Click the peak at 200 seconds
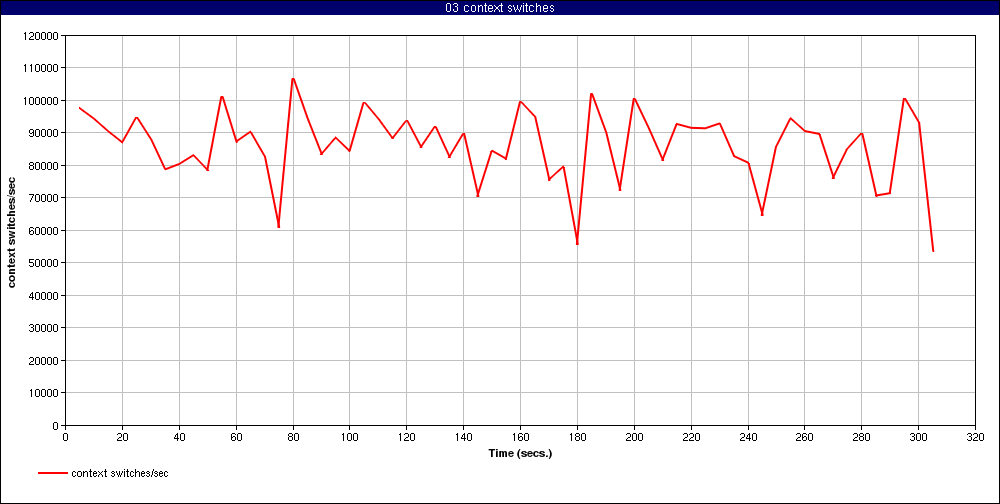 pyautogui.click(x=634, y=98)
